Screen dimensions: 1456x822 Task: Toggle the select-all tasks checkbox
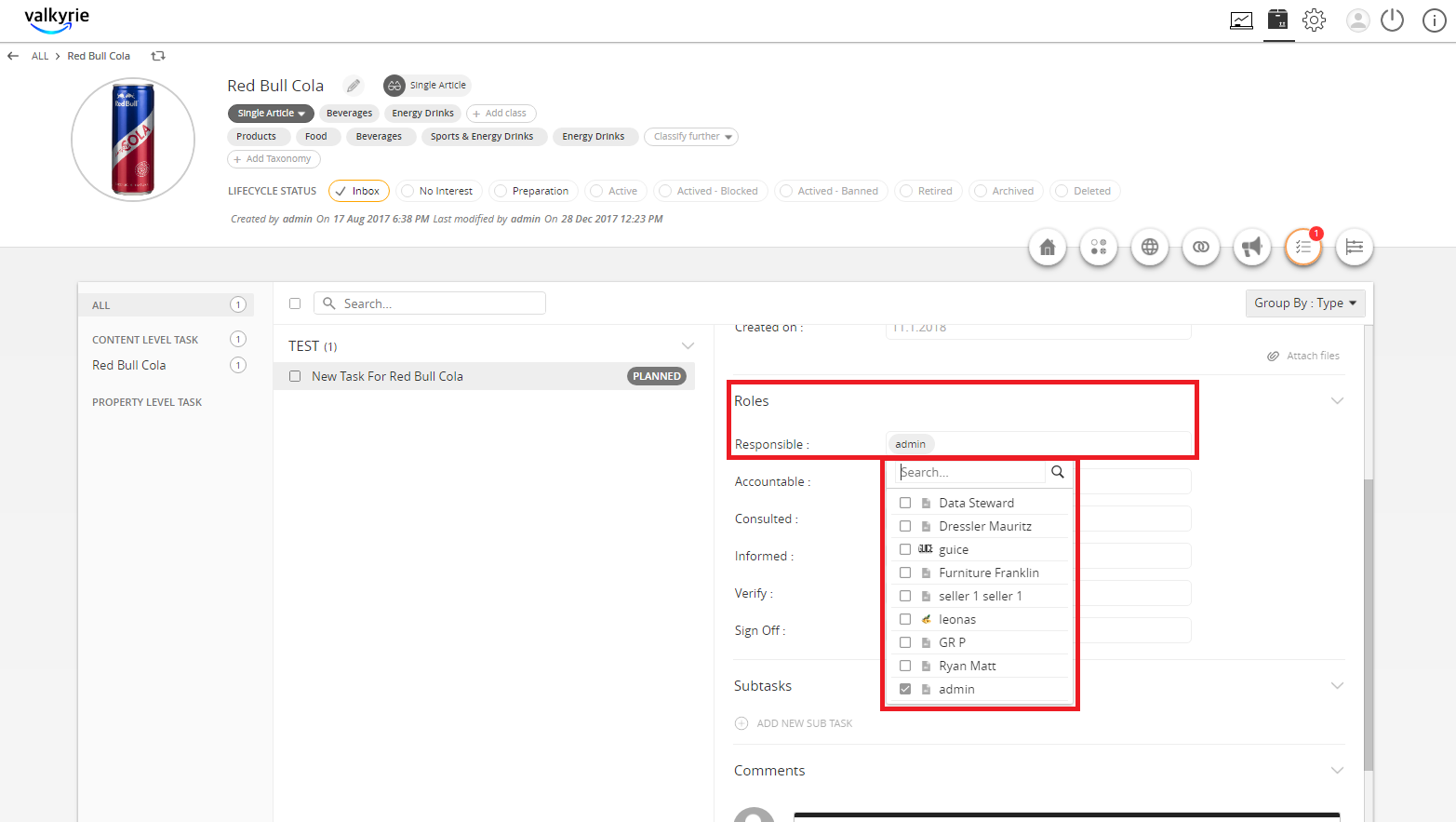295,303
